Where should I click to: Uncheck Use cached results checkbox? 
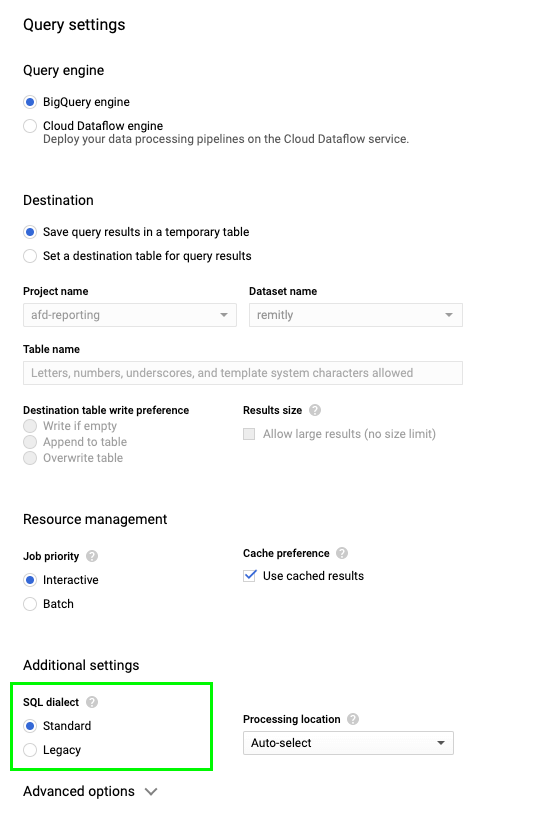click(x=250, y=576)
